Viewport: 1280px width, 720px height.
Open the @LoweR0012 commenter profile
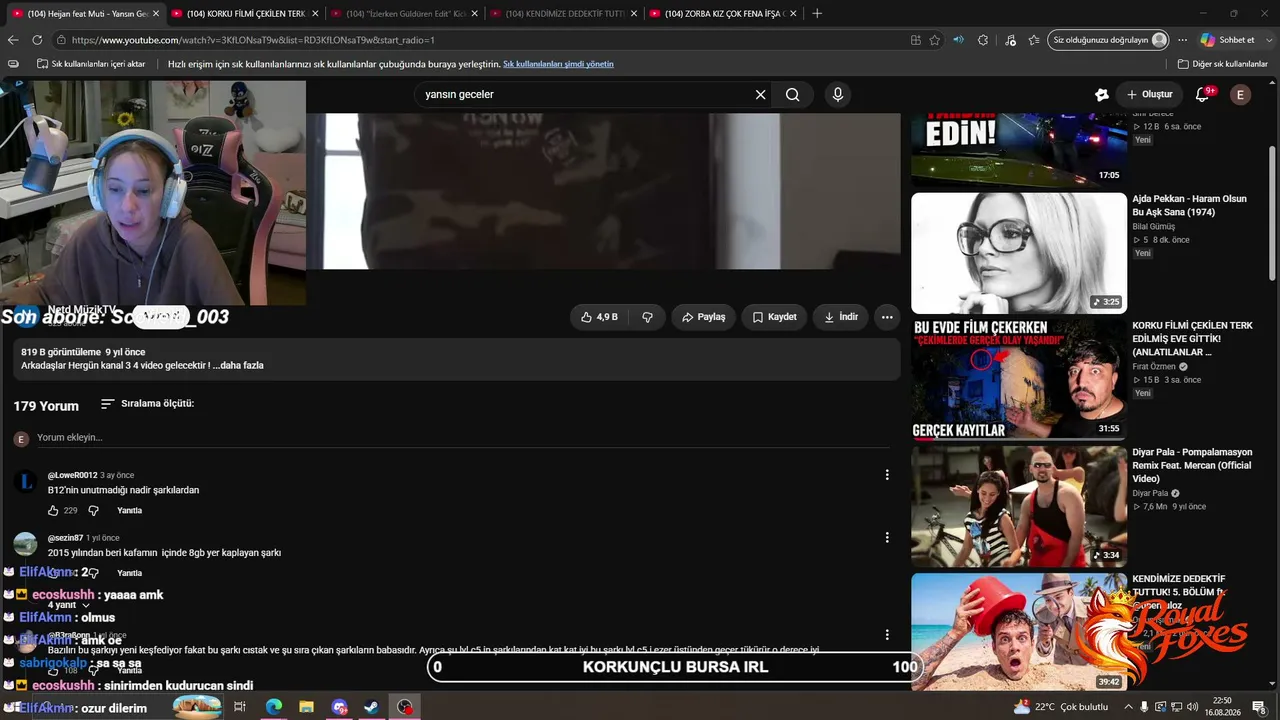pos(73,475)
